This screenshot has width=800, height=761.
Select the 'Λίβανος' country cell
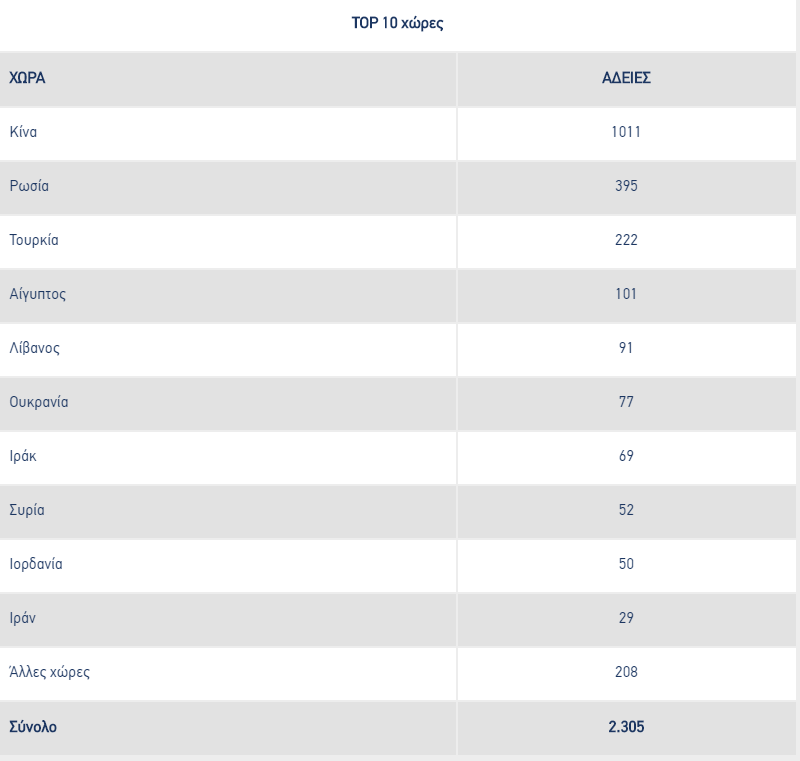click(35, 348)
